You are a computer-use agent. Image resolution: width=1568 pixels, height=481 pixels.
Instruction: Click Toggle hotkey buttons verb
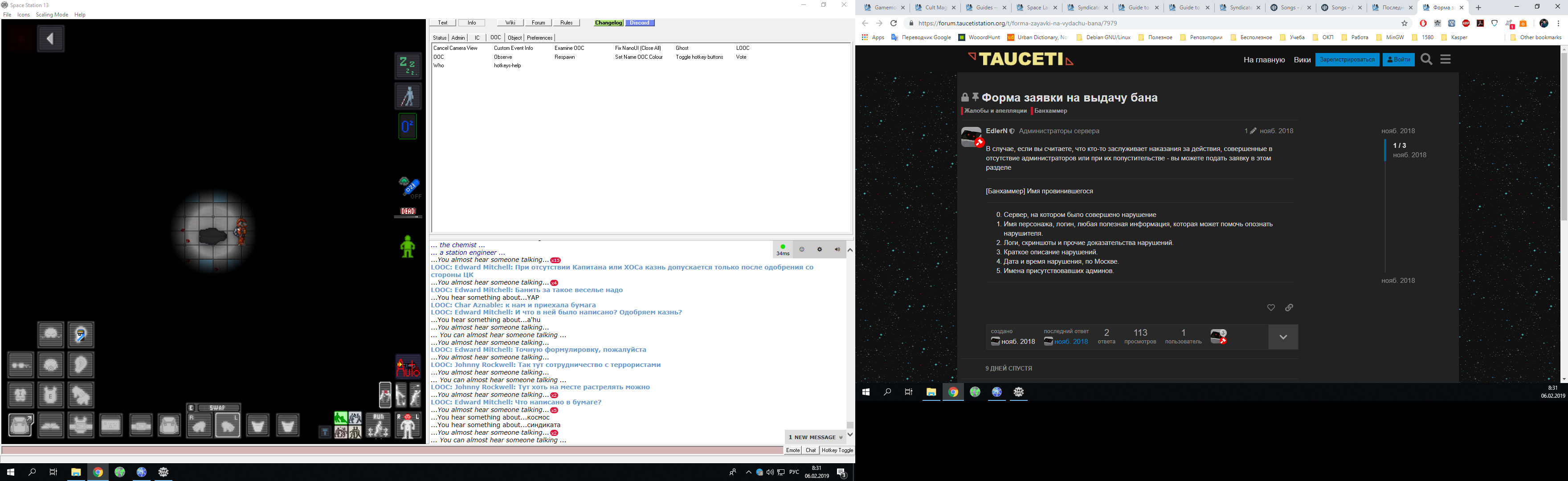click(699, 57)
